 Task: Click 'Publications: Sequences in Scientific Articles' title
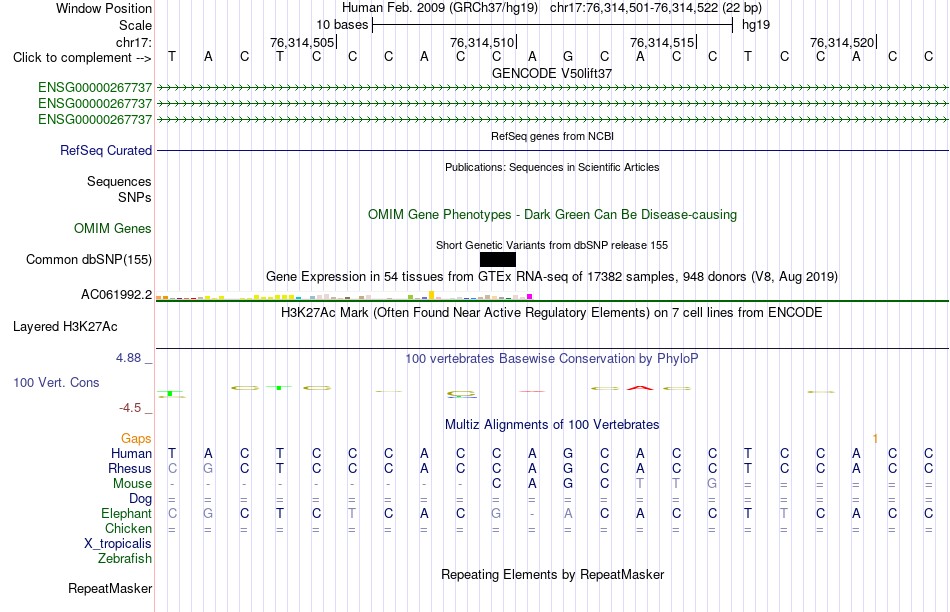[x=552, y=167]
